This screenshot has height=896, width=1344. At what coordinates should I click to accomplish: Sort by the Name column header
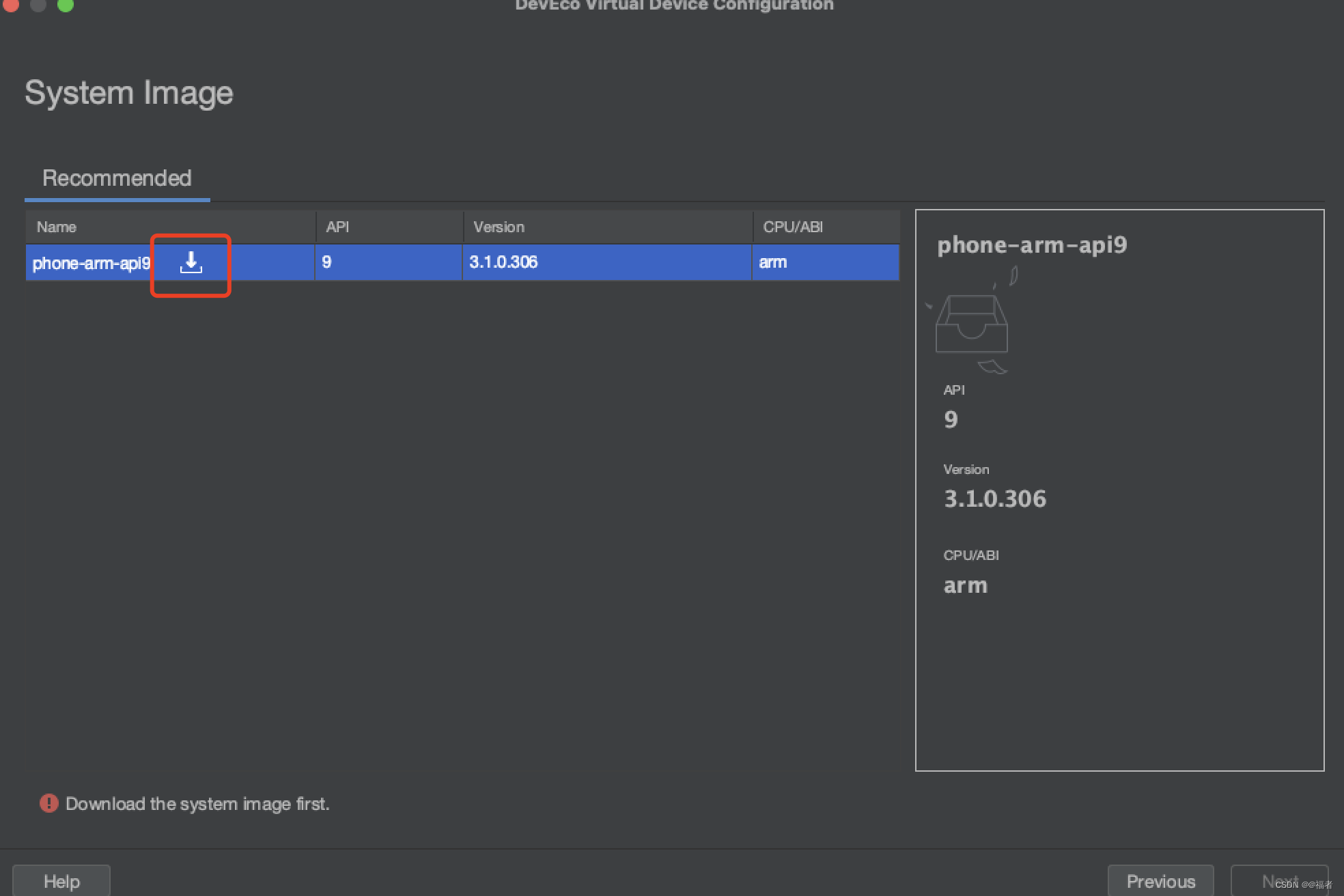(57, 227)
